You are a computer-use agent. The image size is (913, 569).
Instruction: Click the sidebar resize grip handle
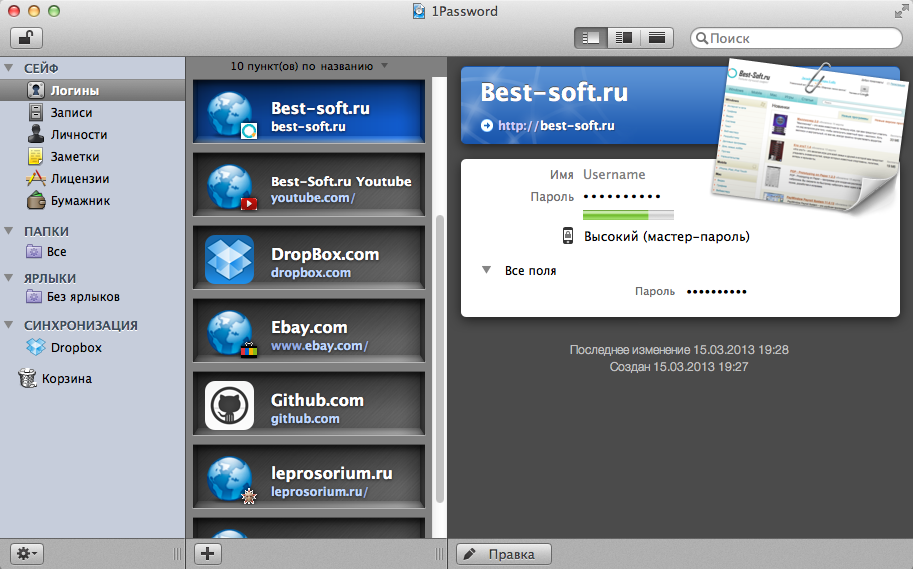pos(178,553)
